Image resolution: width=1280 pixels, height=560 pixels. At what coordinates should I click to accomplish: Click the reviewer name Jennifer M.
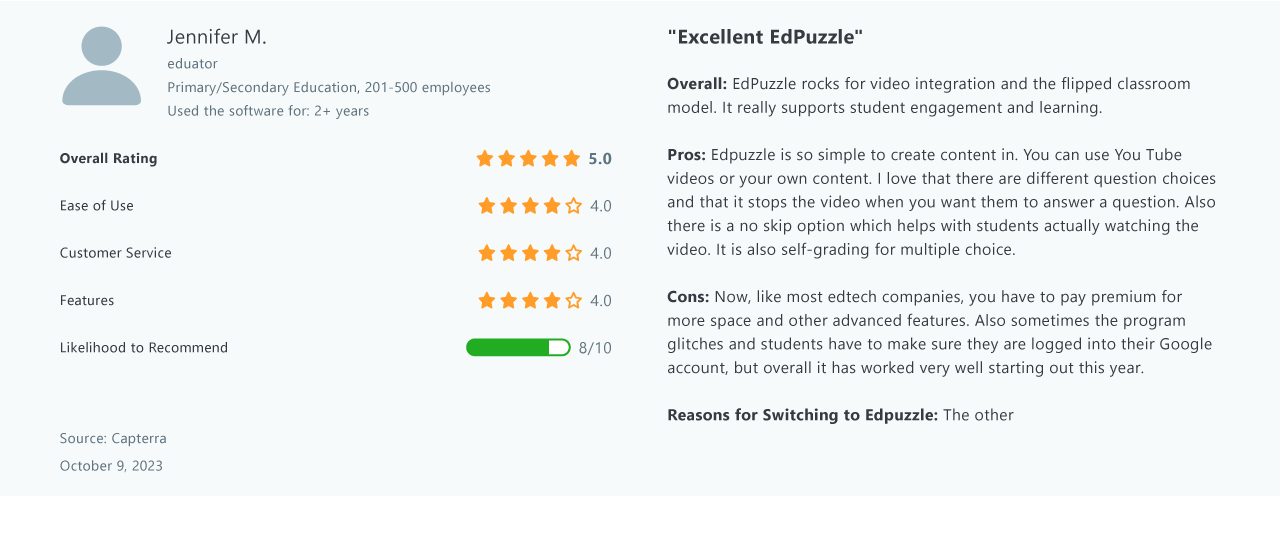click(217, 37)
